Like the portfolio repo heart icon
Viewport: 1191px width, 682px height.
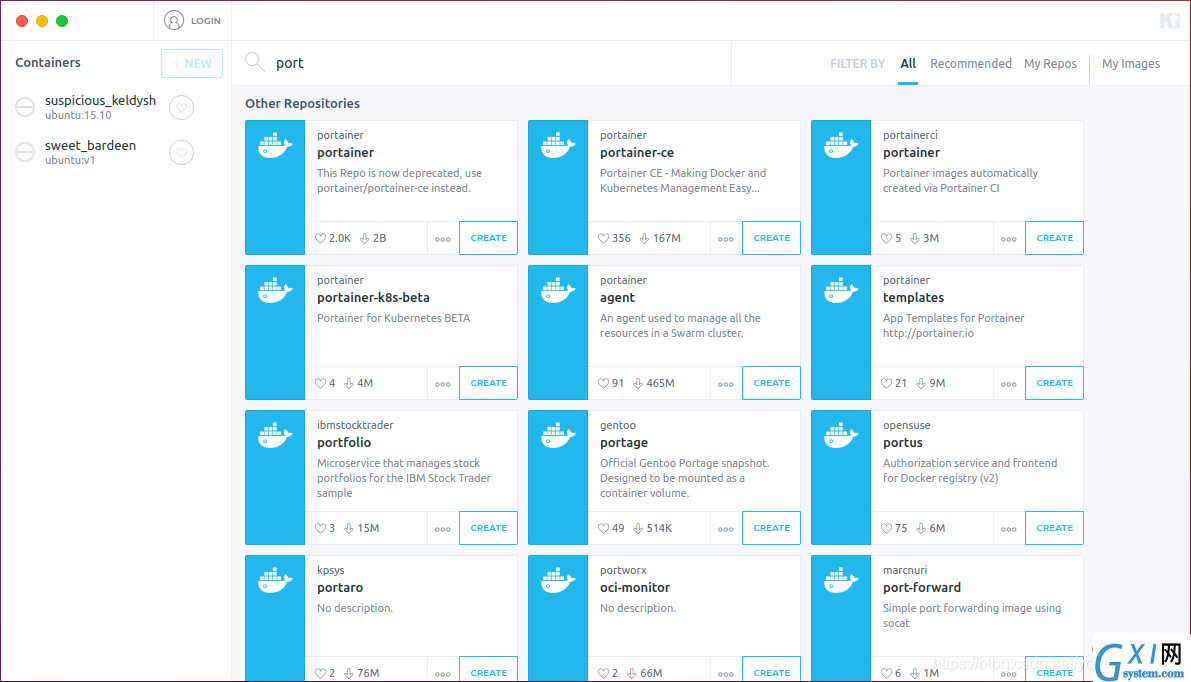[x=321, y=529]
